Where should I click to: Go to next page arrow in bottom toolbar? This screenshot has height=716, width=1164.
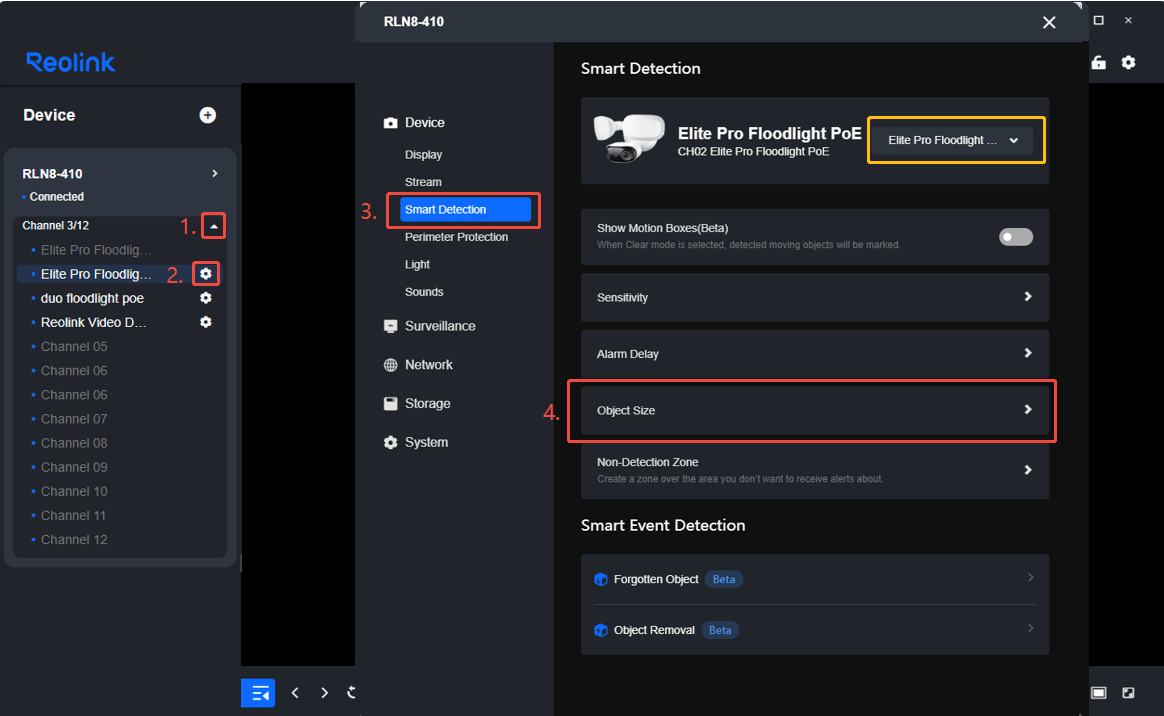pyautogui.click(x=324, y=693)
